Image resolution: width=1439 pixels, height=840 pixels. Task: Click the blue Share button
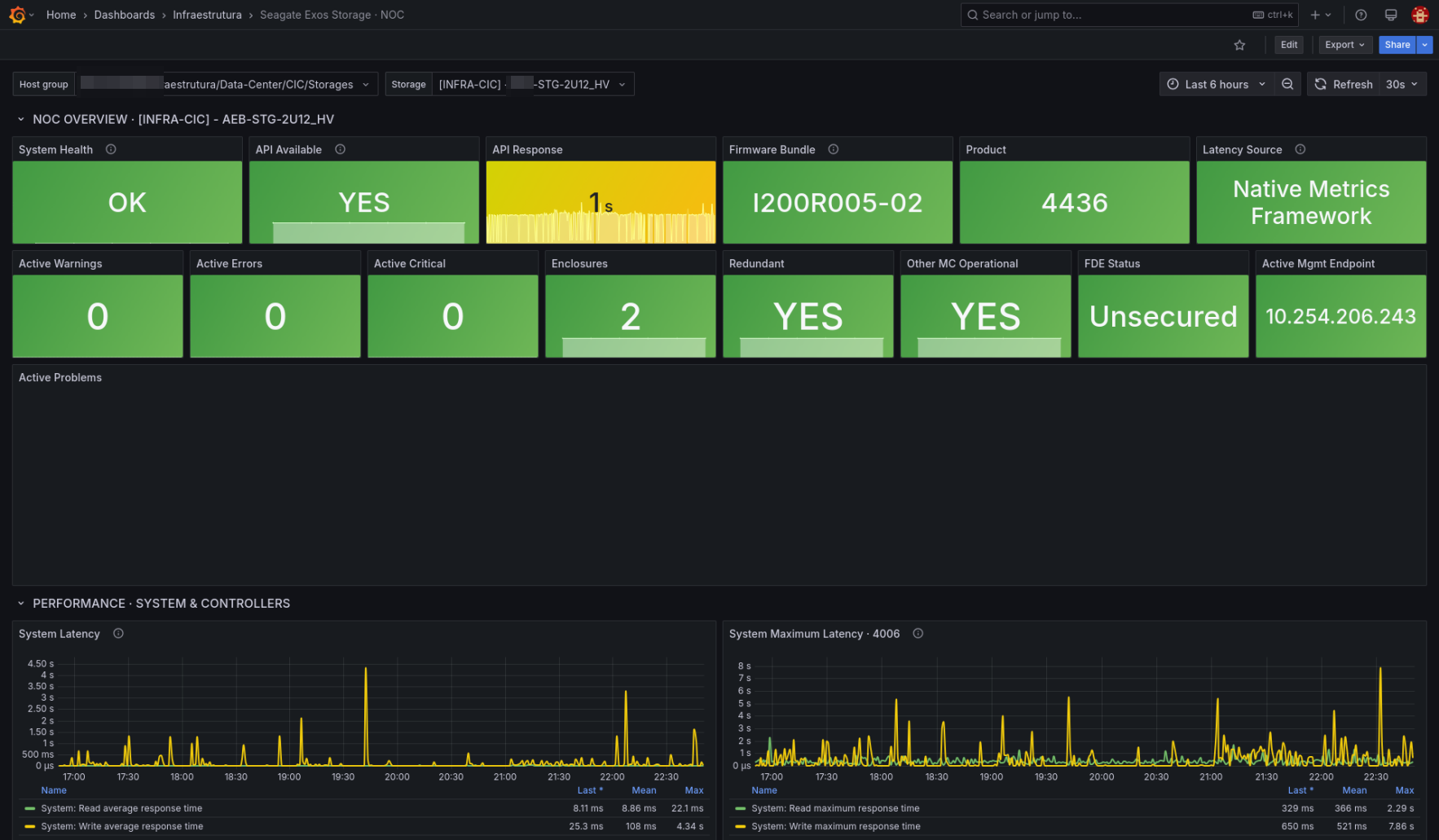[x=1397, y=45]
